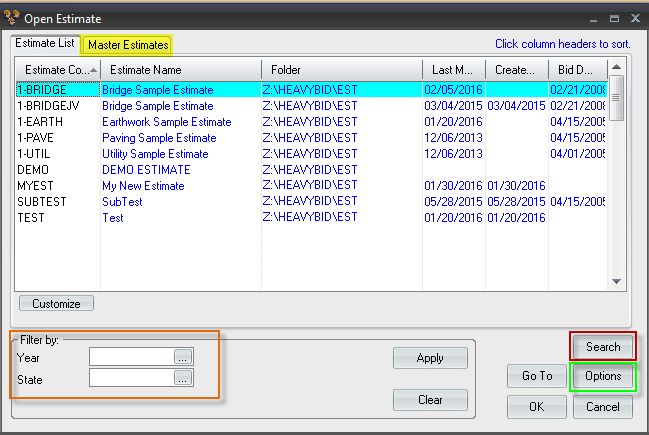Click the Search button

click(x=603, y=347)
